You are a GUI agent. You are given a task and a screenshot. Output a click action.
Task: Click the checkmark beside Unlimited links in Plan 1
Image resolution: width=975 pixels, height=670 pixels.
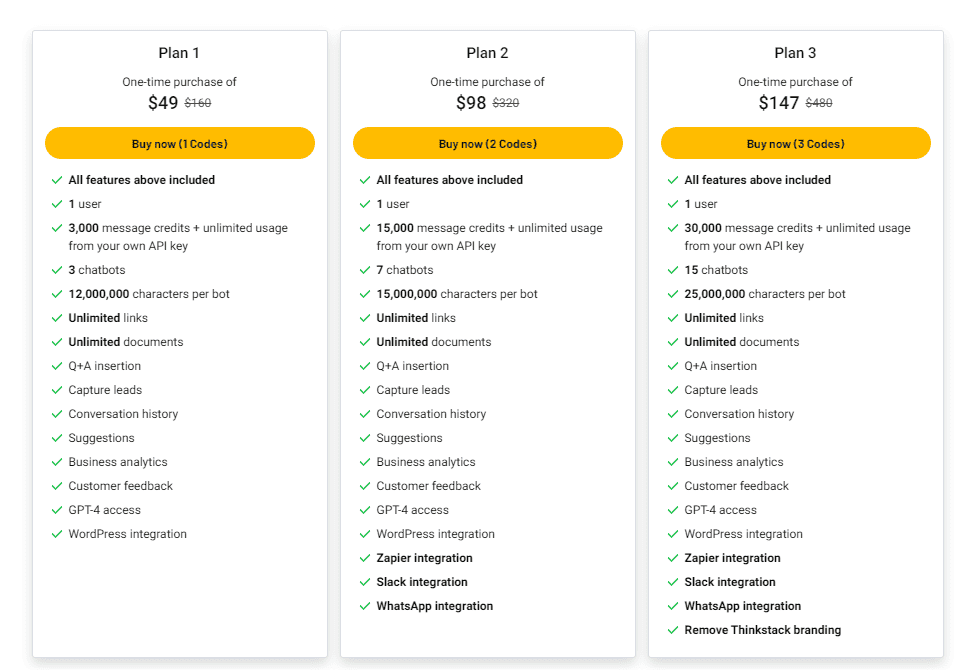point(57,318)
